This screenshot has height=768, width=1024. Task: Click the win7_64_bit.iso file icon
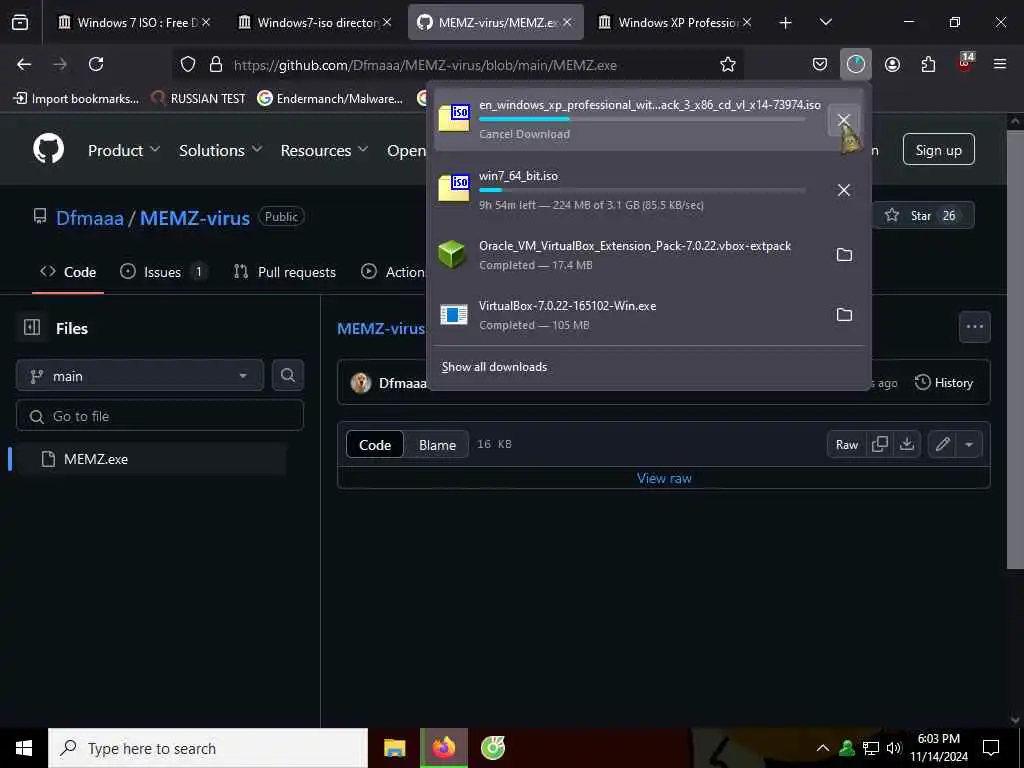coord(454,189)
